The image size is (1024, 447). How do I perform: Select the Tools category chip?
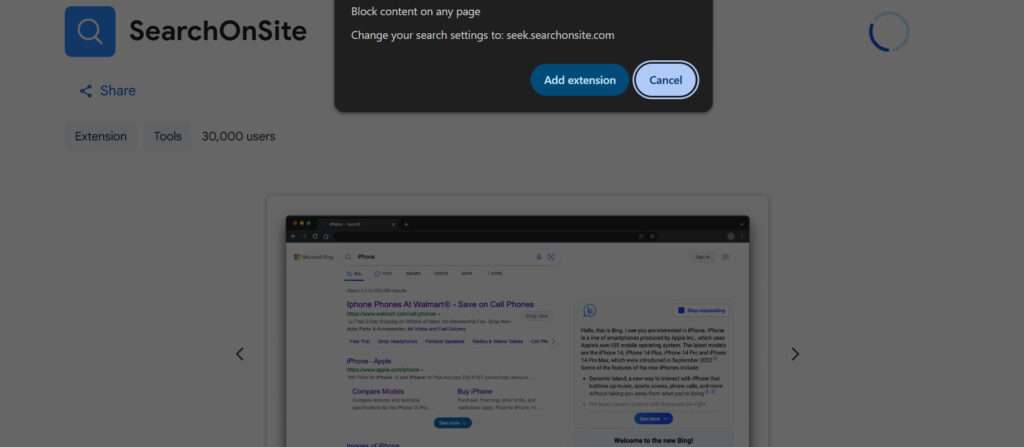click(x=167, y=137)
